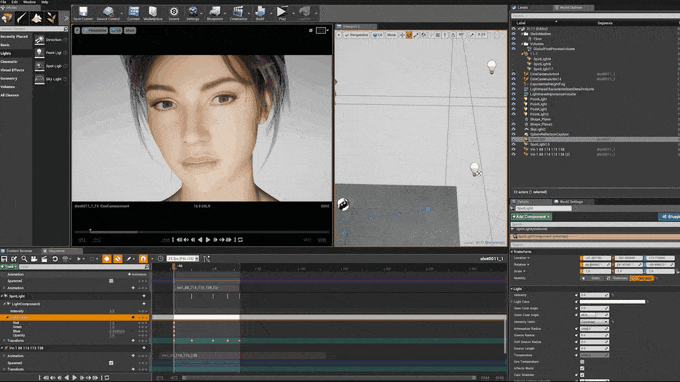Select the Paint mode brush icon
The image size is (680, 382).
22,18
